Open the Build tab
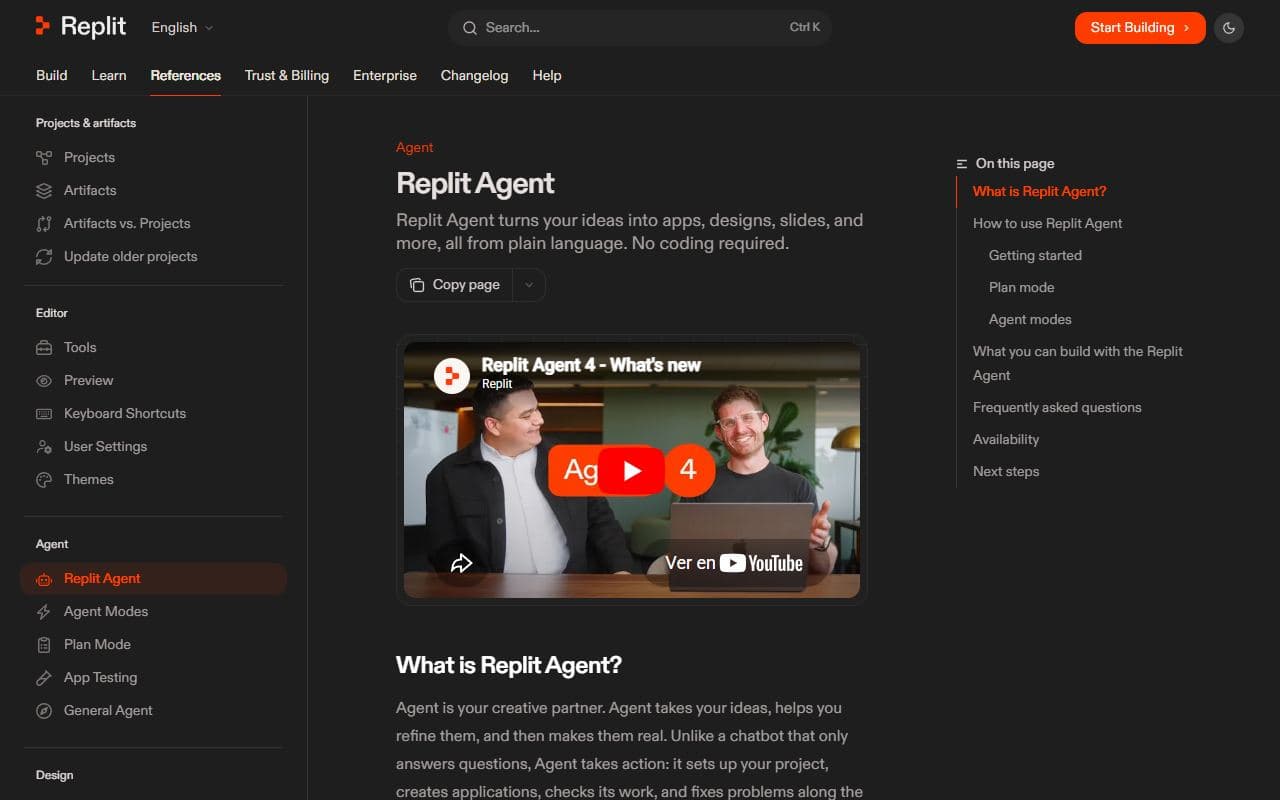Image resolution: width=1280 pixels, height=800 pixels. point(52,75)
